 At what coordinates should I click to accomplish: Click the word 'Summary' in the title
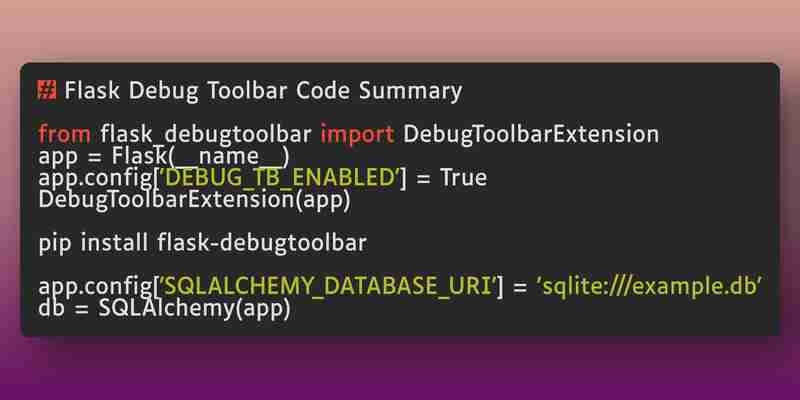click(x=410, y=92)
